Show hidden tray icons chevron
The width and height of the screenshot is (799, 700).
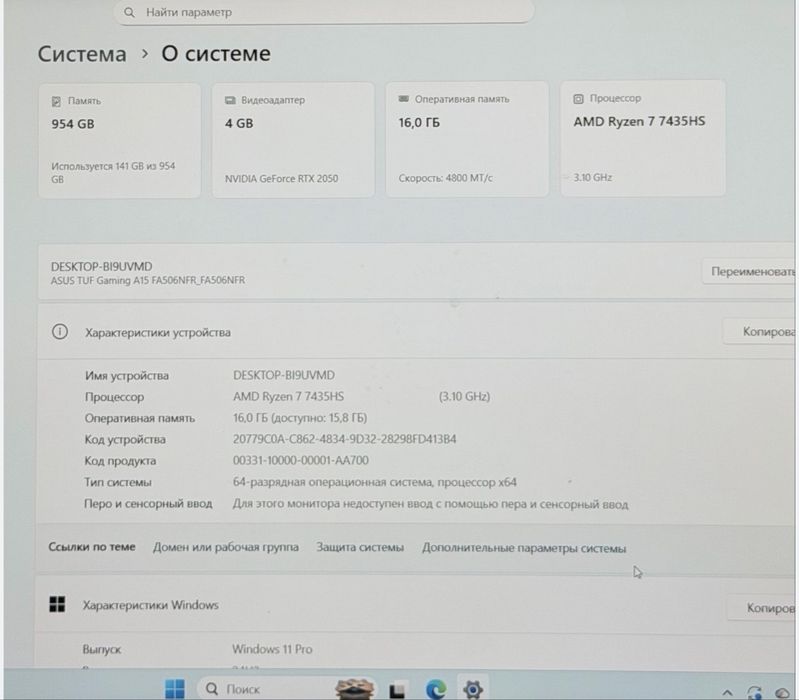(728, 692)
